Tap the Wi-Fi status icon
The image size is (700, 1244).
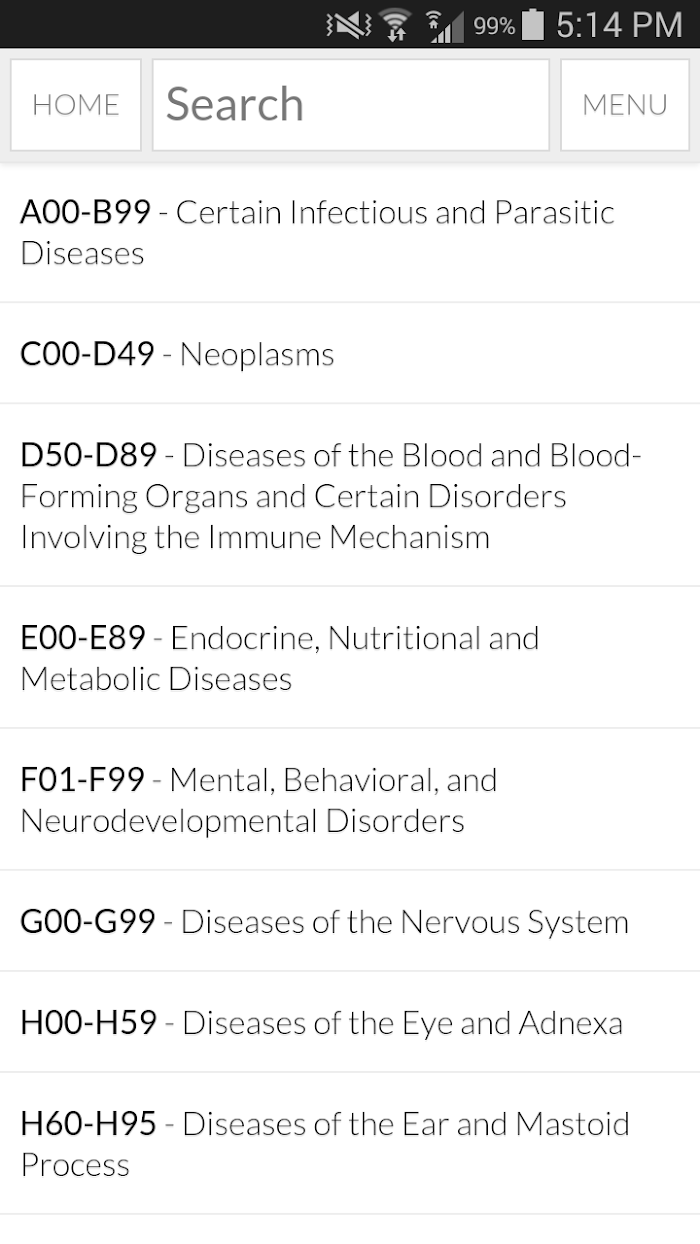click(396, 25)
